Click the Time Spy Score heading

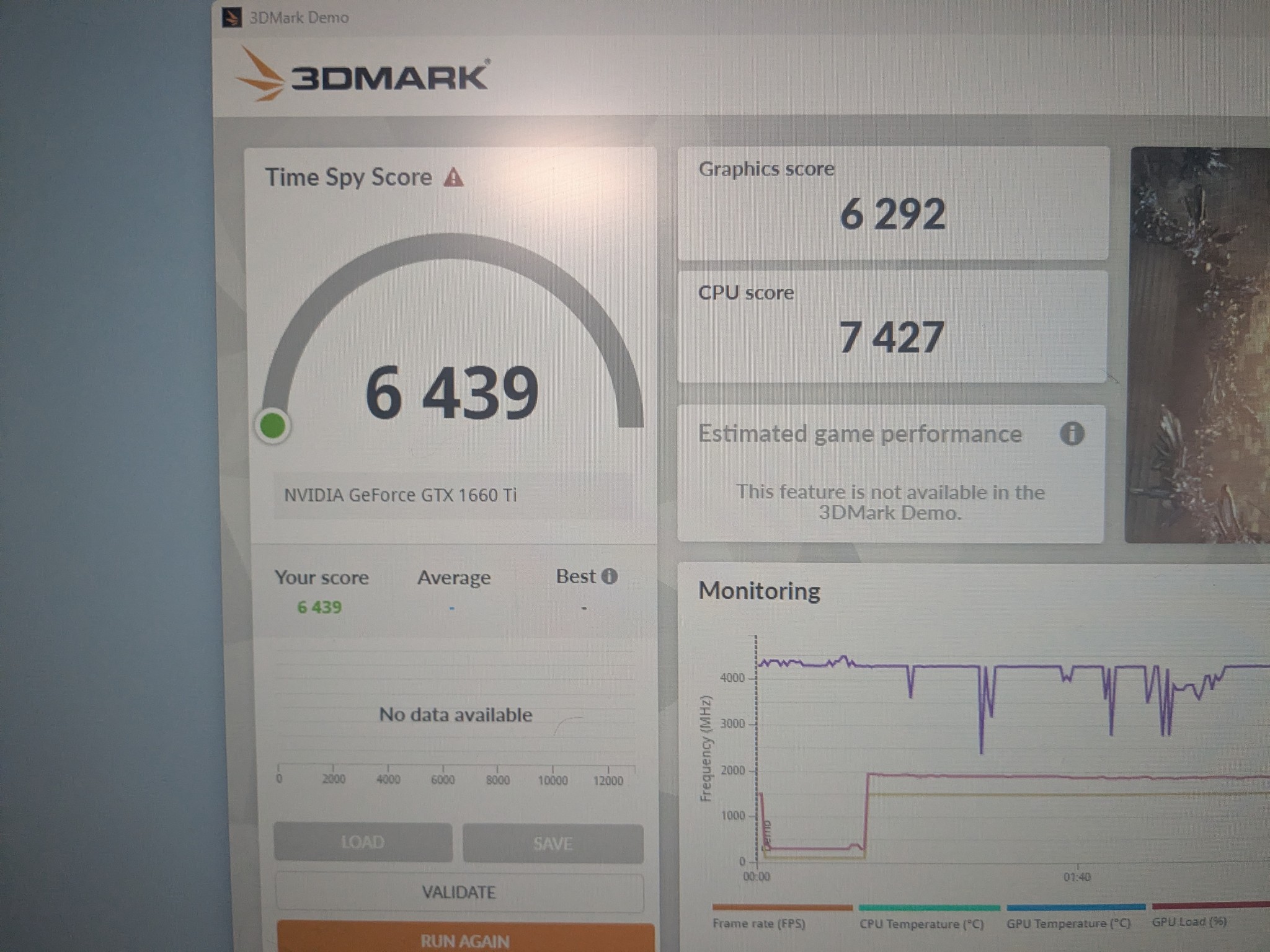(349, 177)
